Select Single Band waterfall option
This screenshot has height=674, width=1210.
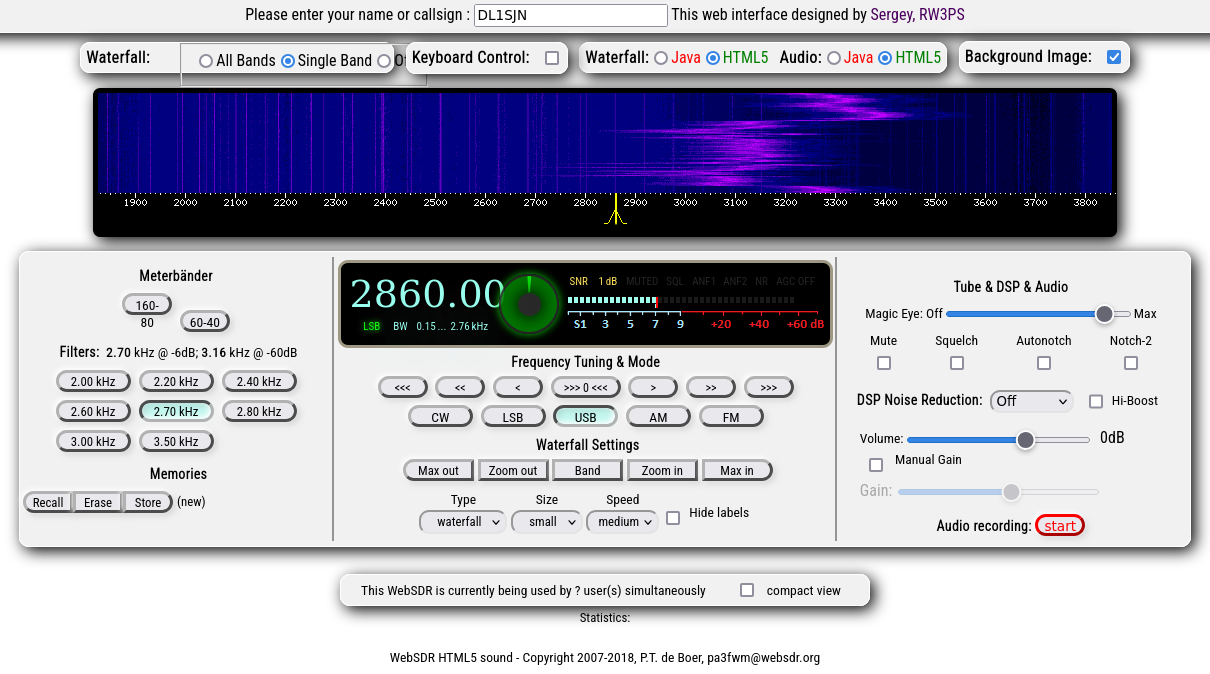[x=288, y=61]
